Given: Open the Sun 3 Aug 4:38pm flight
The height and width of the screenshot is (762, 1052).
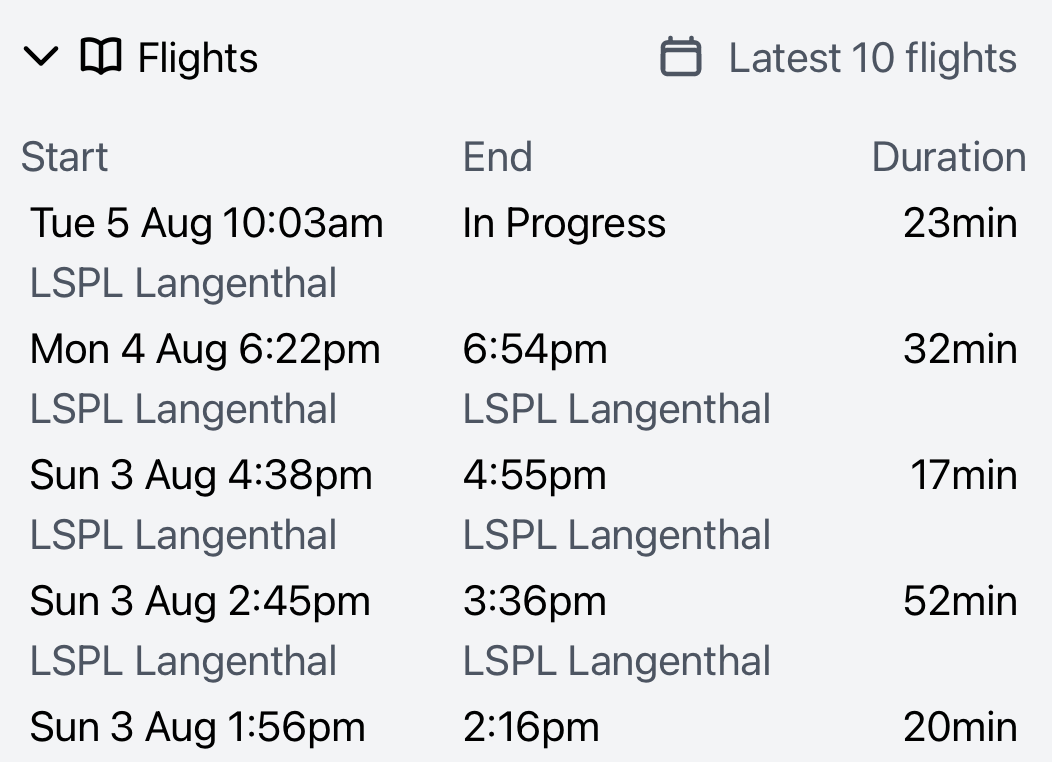Looking at the screenshot, I should pyautogui.click(x=201, y=475).
